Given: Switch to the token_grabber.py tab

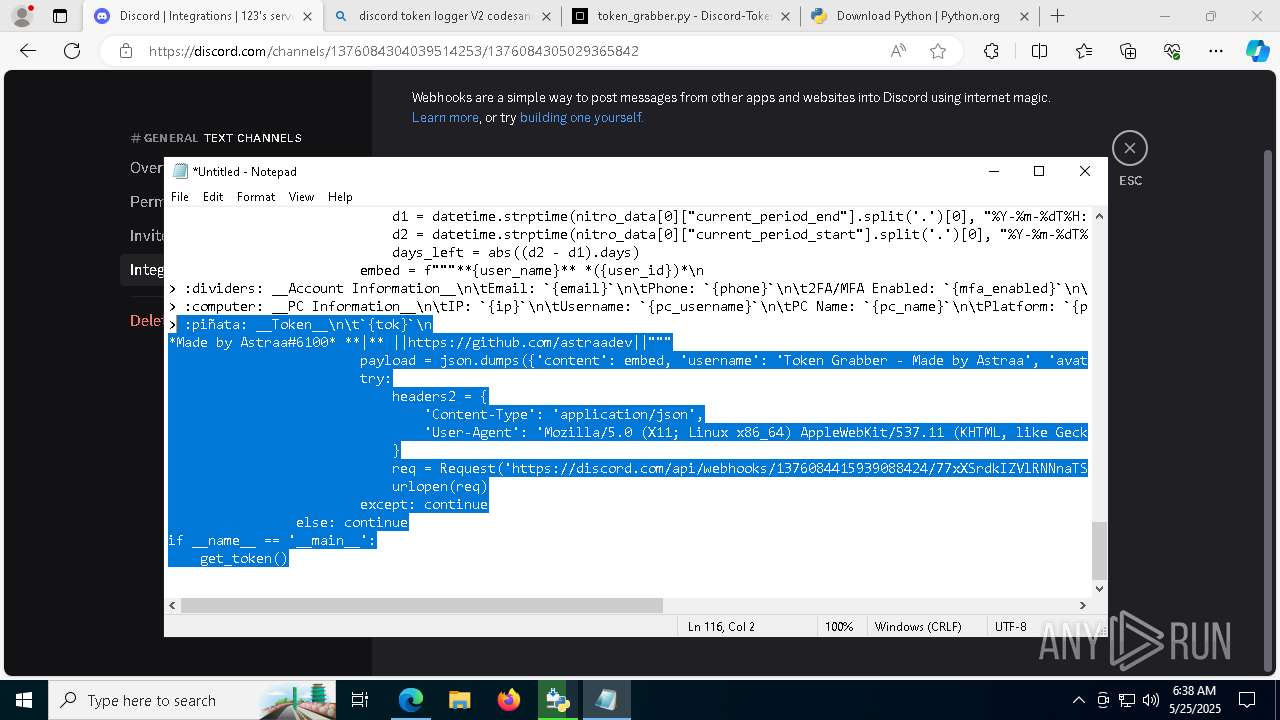Looking at the screenshot, I should click(x=681, y=16).
